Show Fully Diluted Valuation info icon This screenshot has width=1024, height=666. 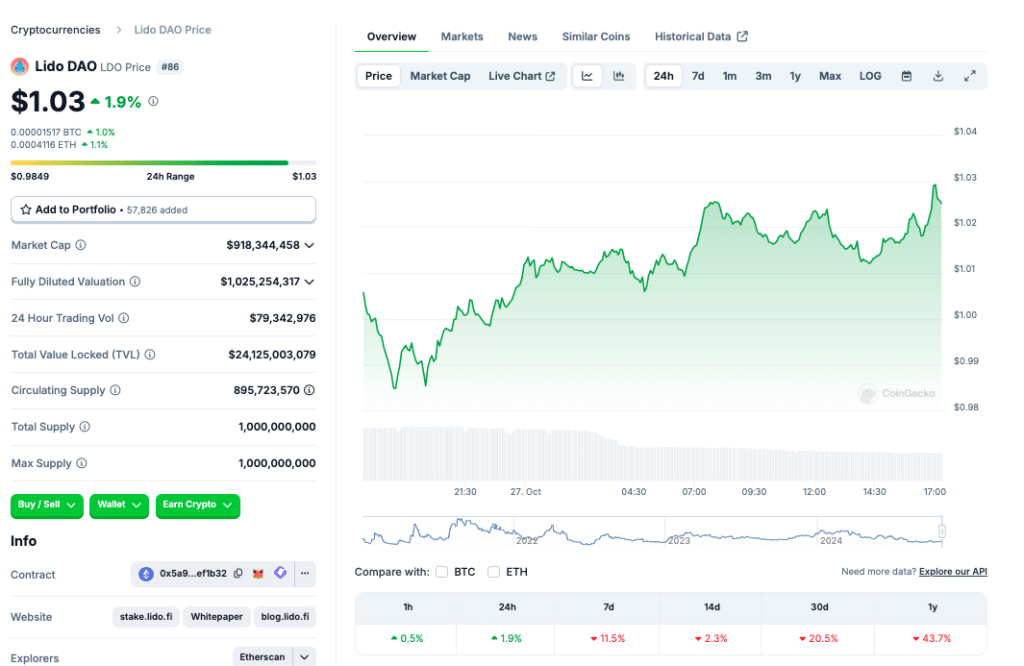coord(135,281)
